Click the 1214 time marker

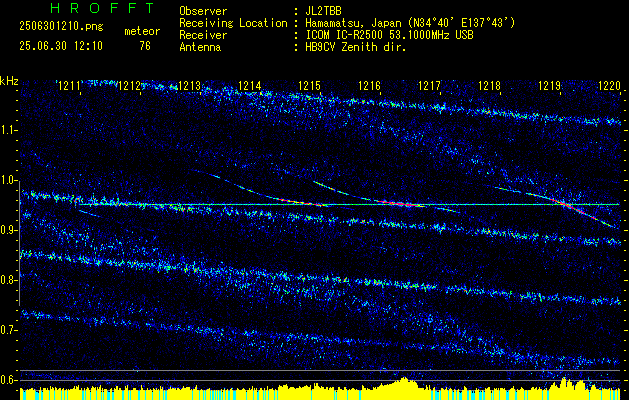click(250, 85)
